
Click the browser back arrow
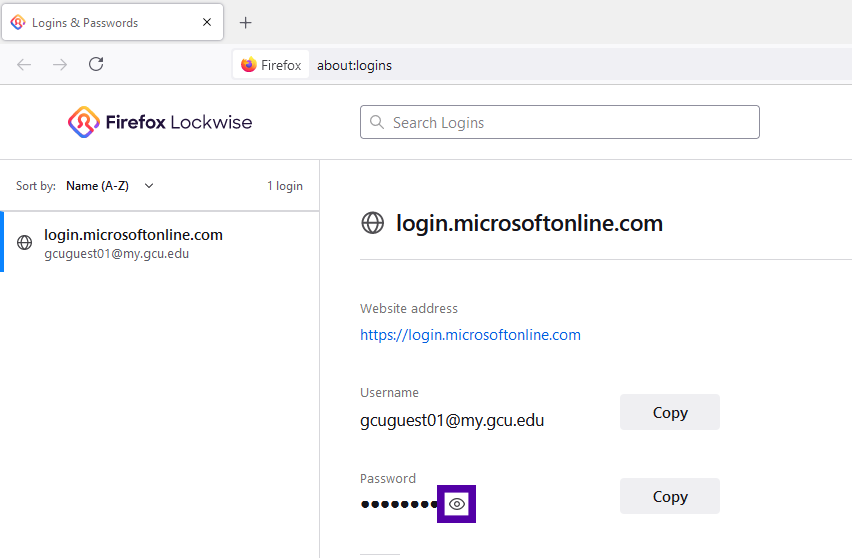pyautogui.click(x=24, y=65)
